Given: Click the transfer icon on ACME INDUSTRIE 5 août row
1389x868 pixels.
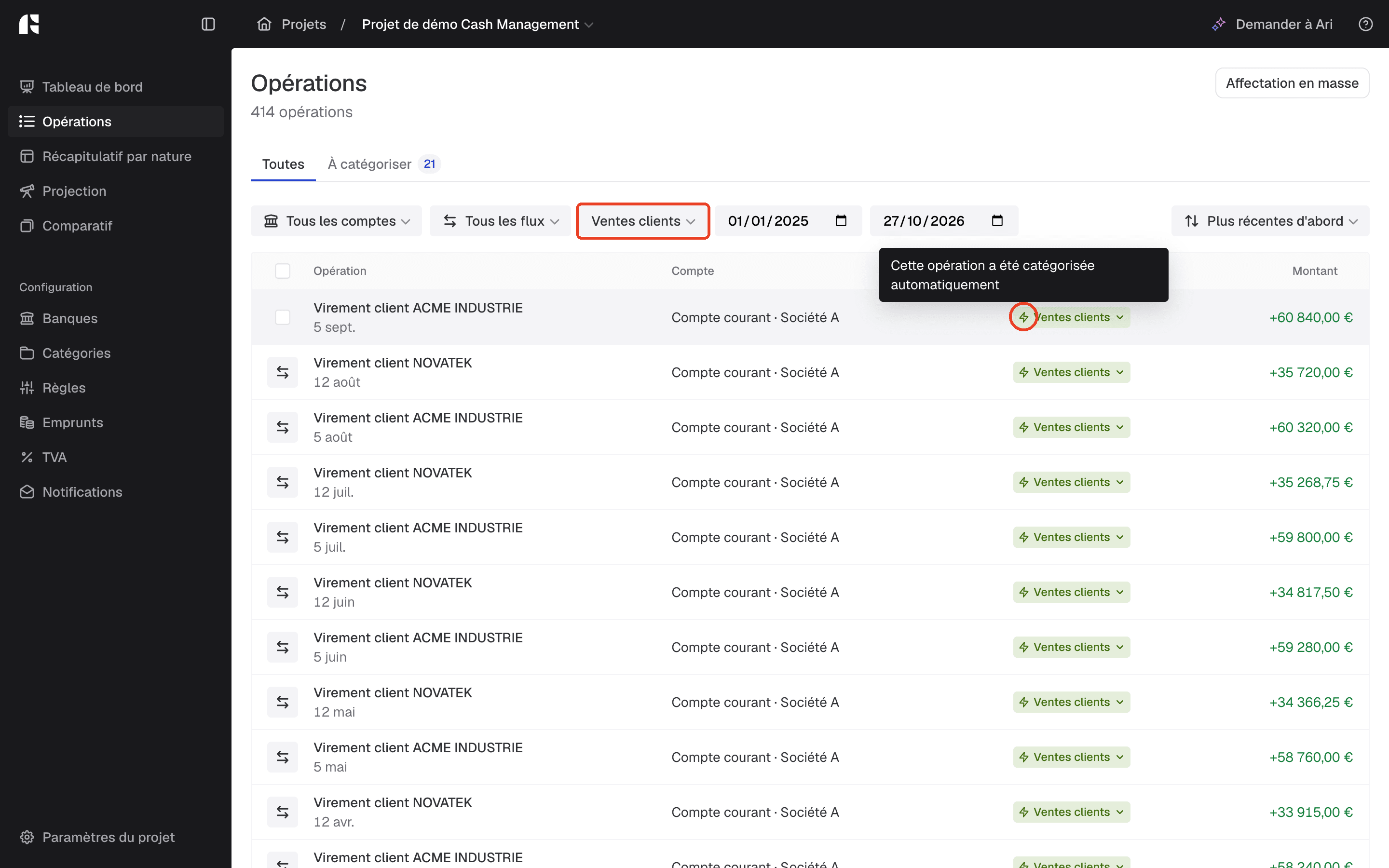Looking at the screenshot, I should (x=283, y=427).
